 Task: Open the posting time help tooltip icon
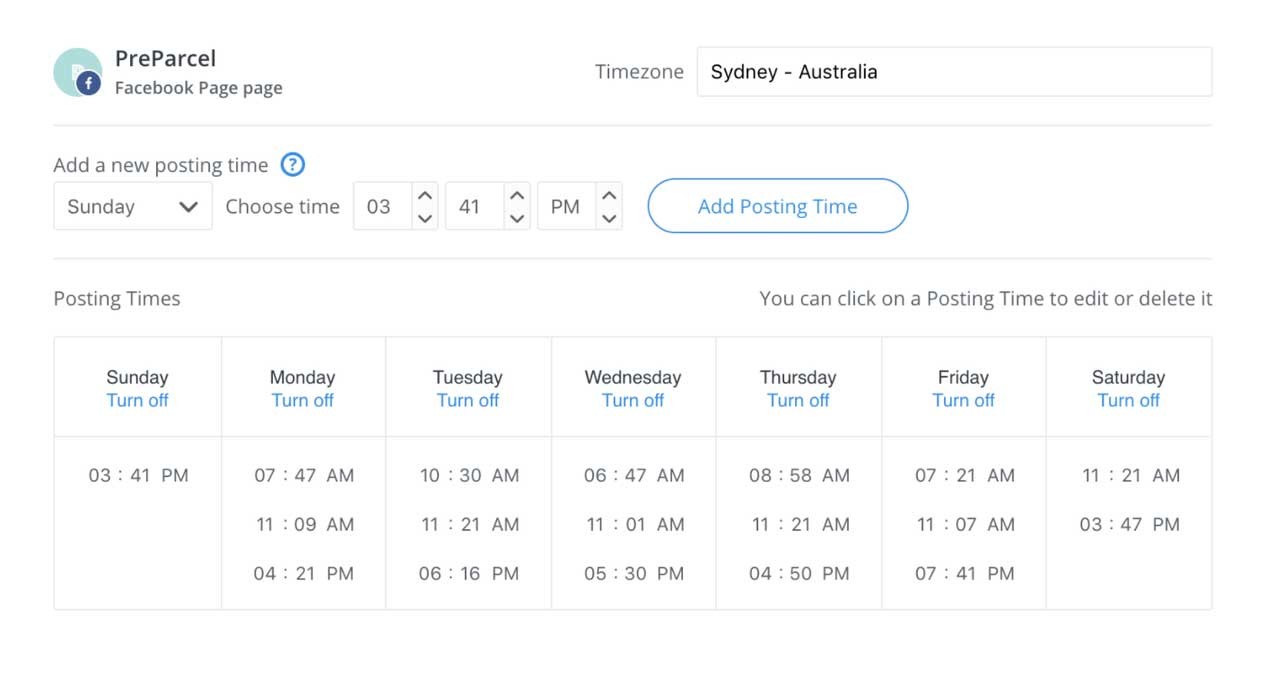click(292, 165)
